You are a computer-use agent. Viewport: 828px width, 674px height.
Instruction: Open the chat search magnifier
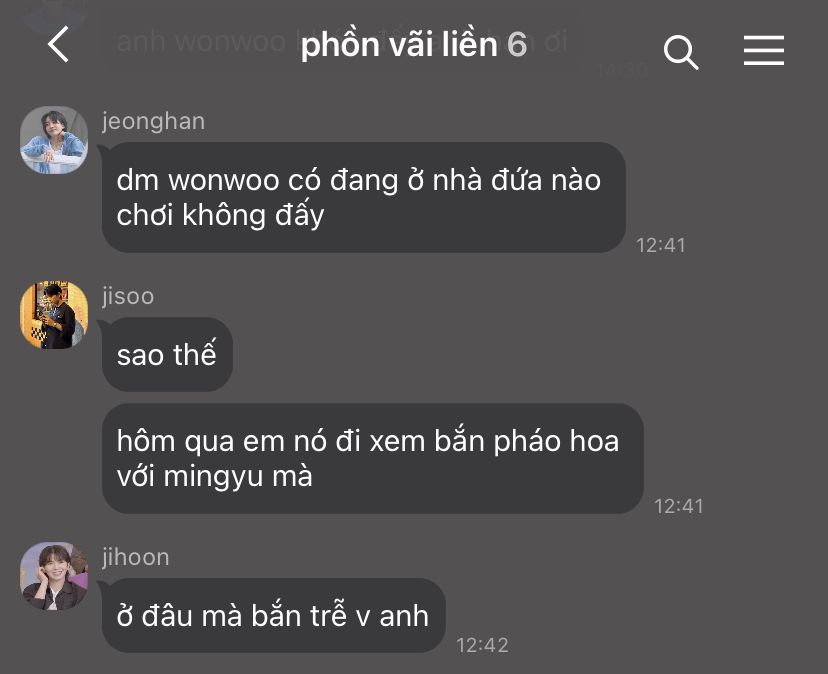coord(681,52)
